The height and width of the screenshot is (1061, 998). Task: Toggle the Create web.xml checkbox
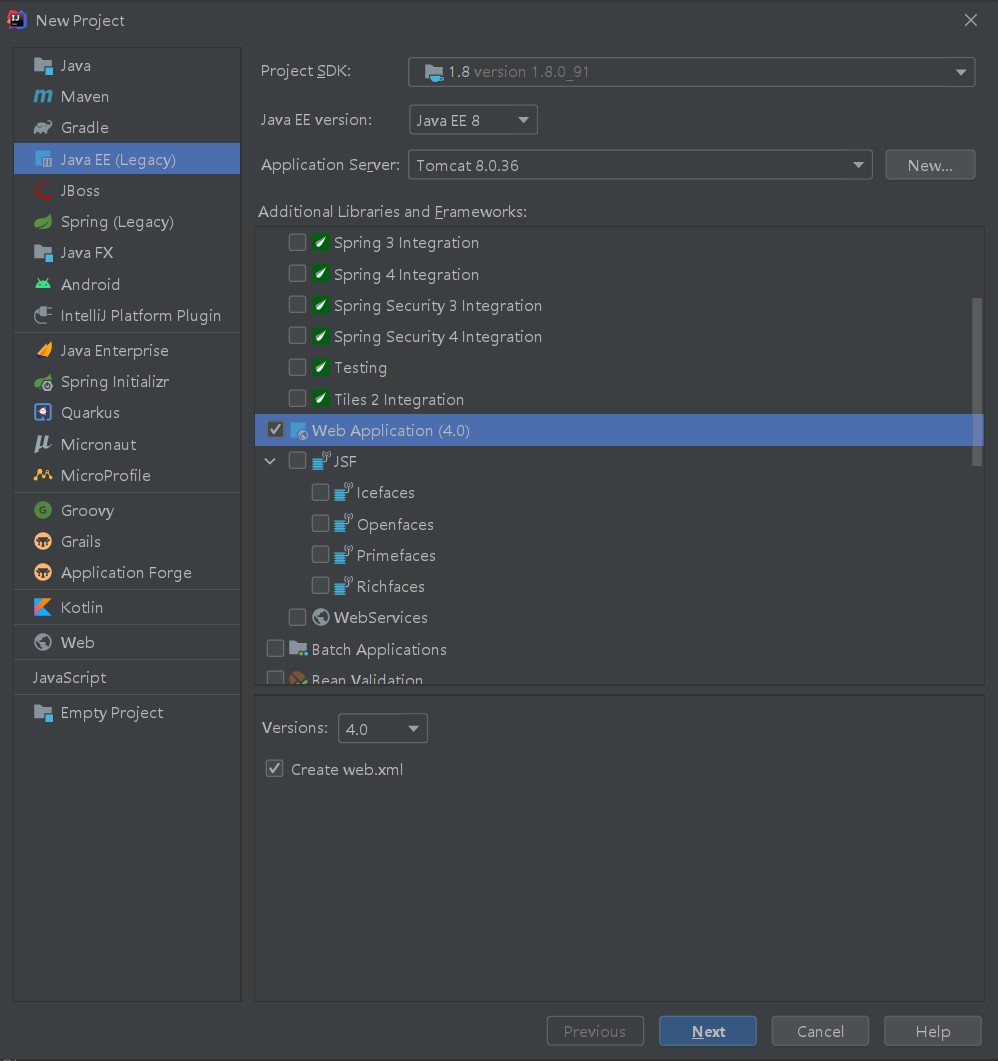click(275, 769)
